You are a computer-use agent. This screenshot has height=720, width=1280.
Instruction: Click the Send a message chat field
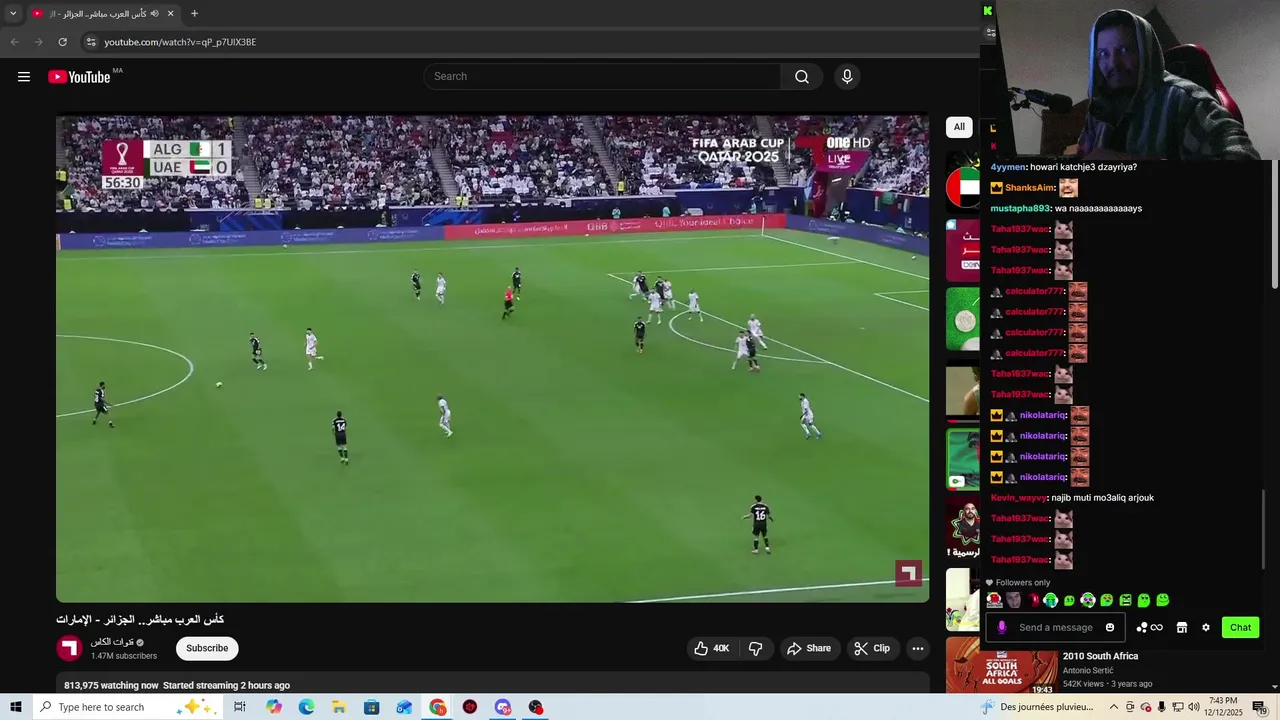point(1055,627)
